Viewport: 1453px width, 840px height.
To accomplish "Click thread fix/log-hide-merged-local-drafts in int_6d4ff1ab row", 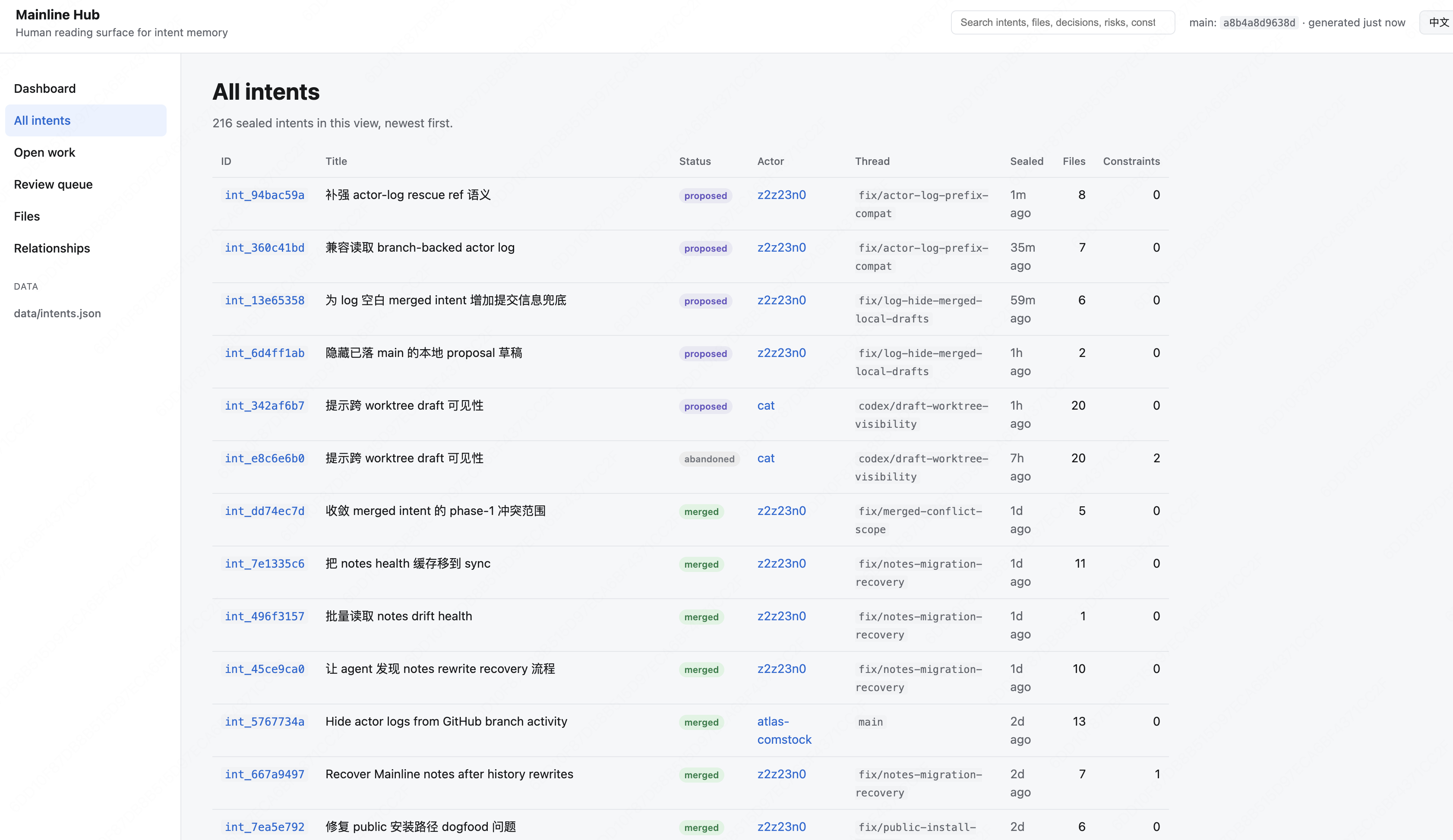I will [920, 362].
